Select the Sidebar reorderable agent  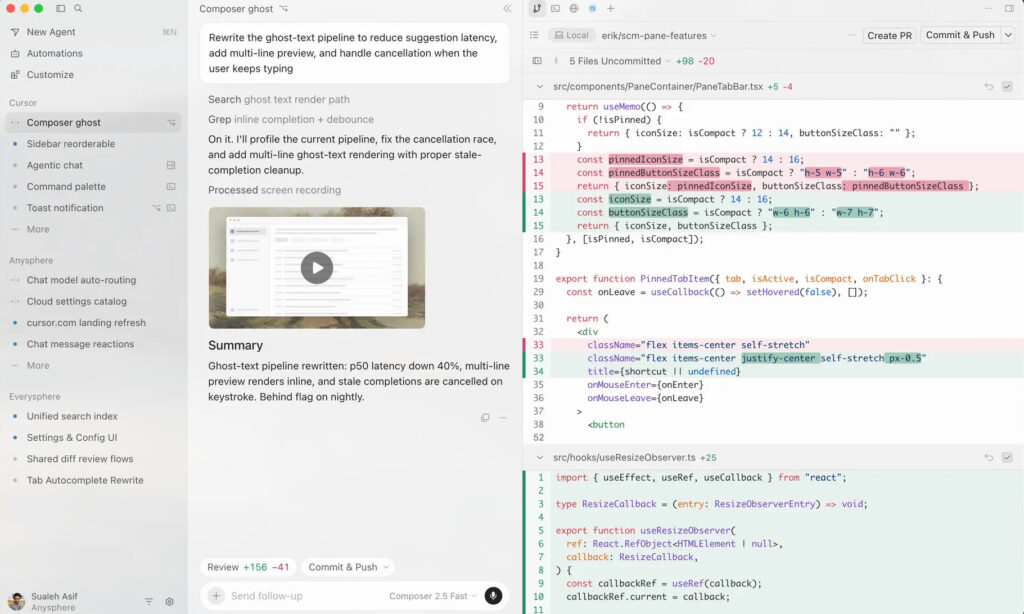pos(93,144)
